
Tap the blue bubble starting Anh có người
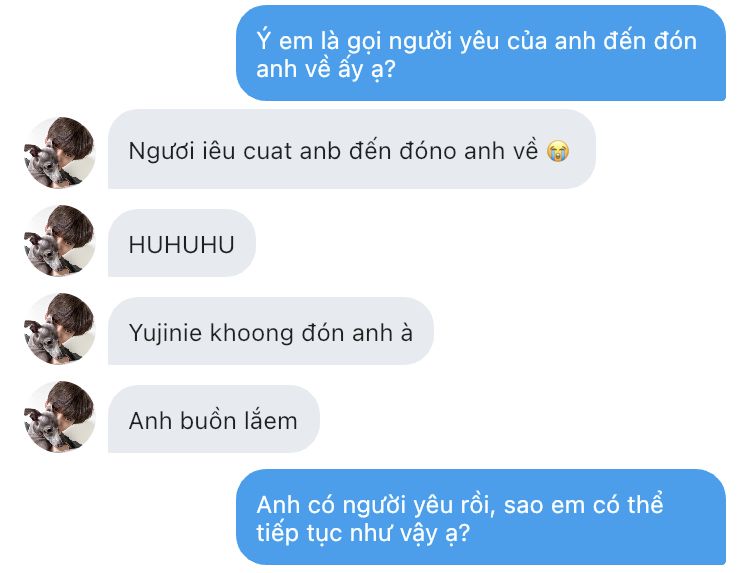[x=481, y=517]
